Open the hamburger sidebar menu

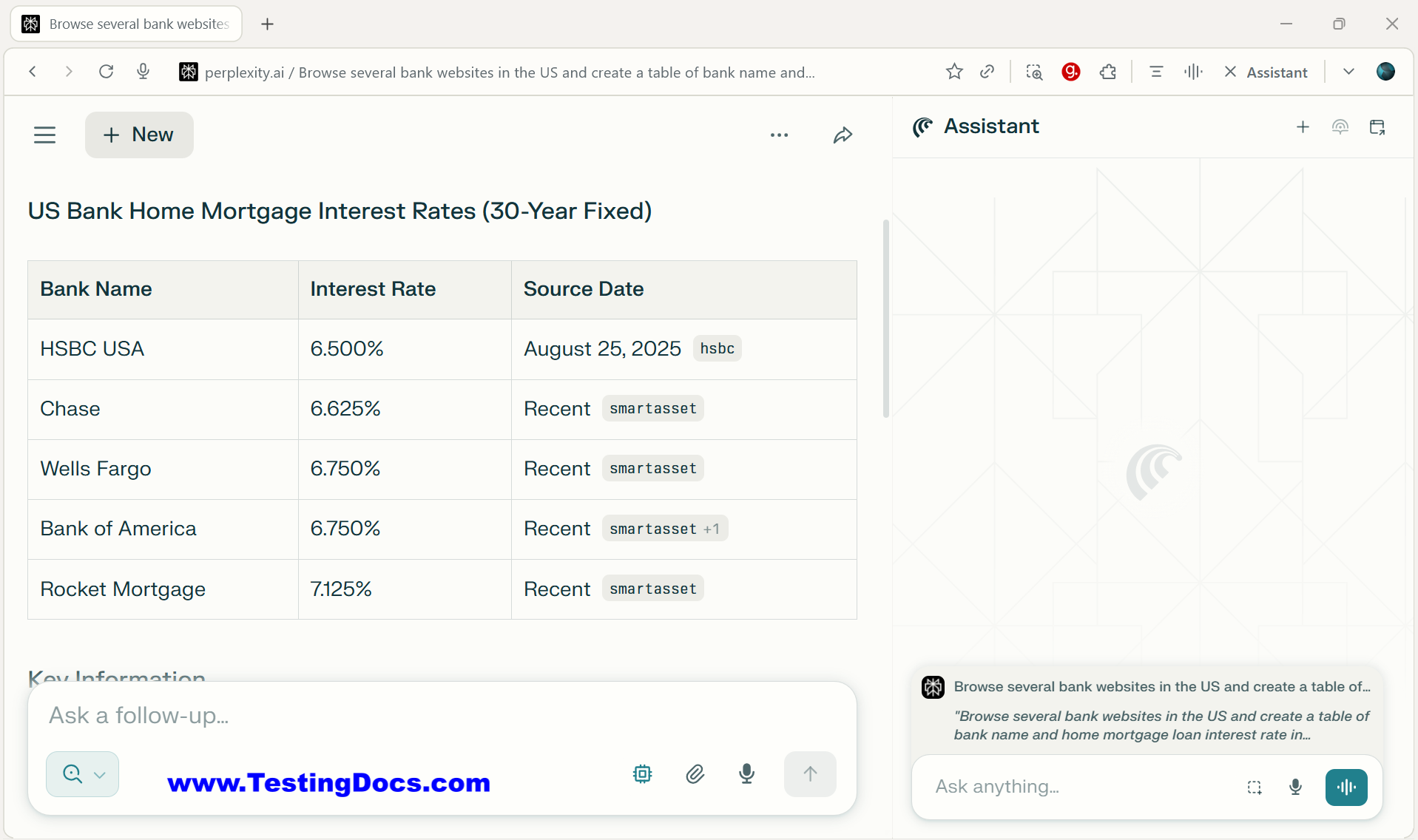tap(45, 135)
